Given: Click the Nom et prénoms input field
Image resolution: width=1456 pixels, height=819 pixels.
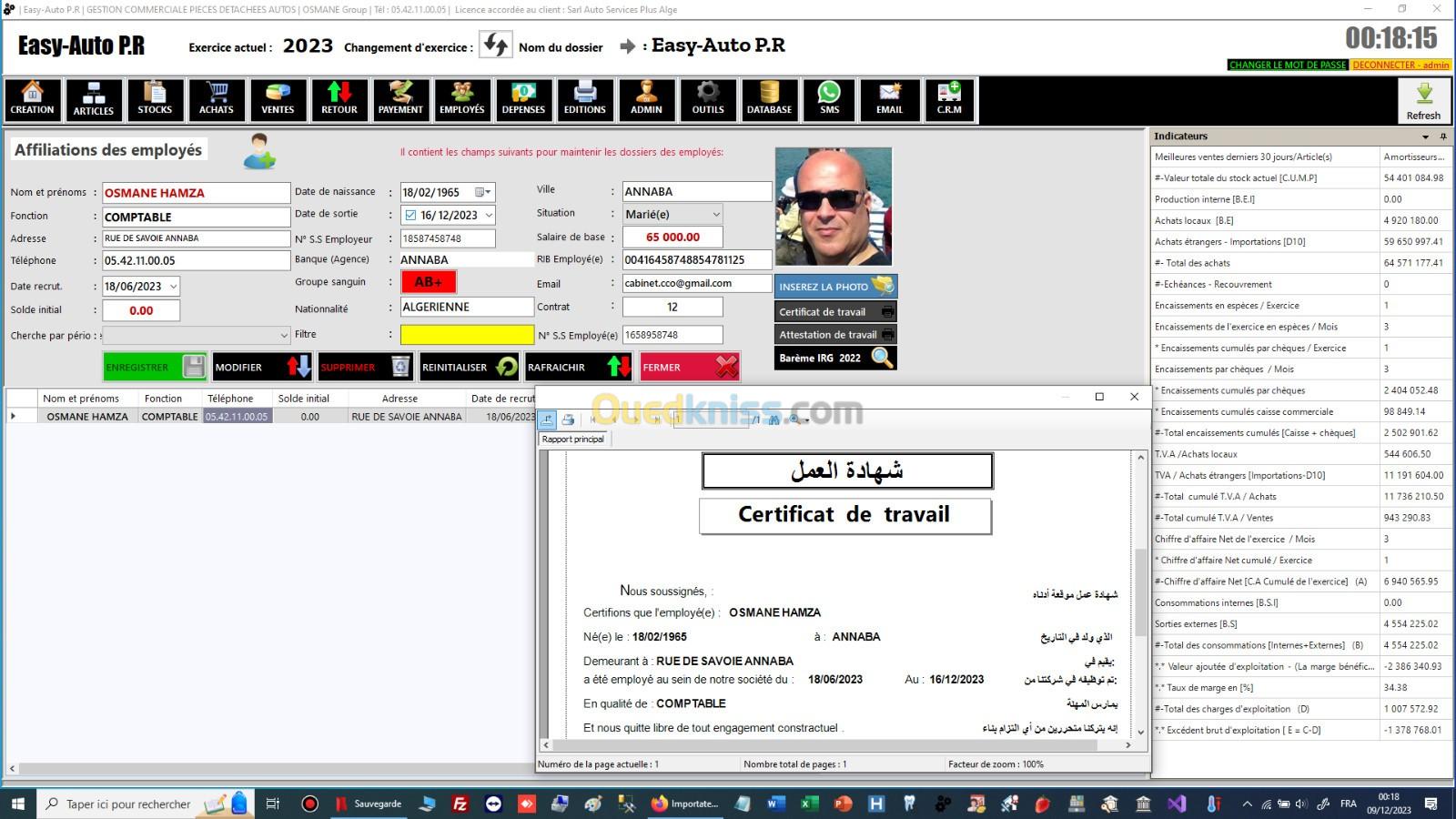Looking at the screenshot, I should tap(196, 193).
